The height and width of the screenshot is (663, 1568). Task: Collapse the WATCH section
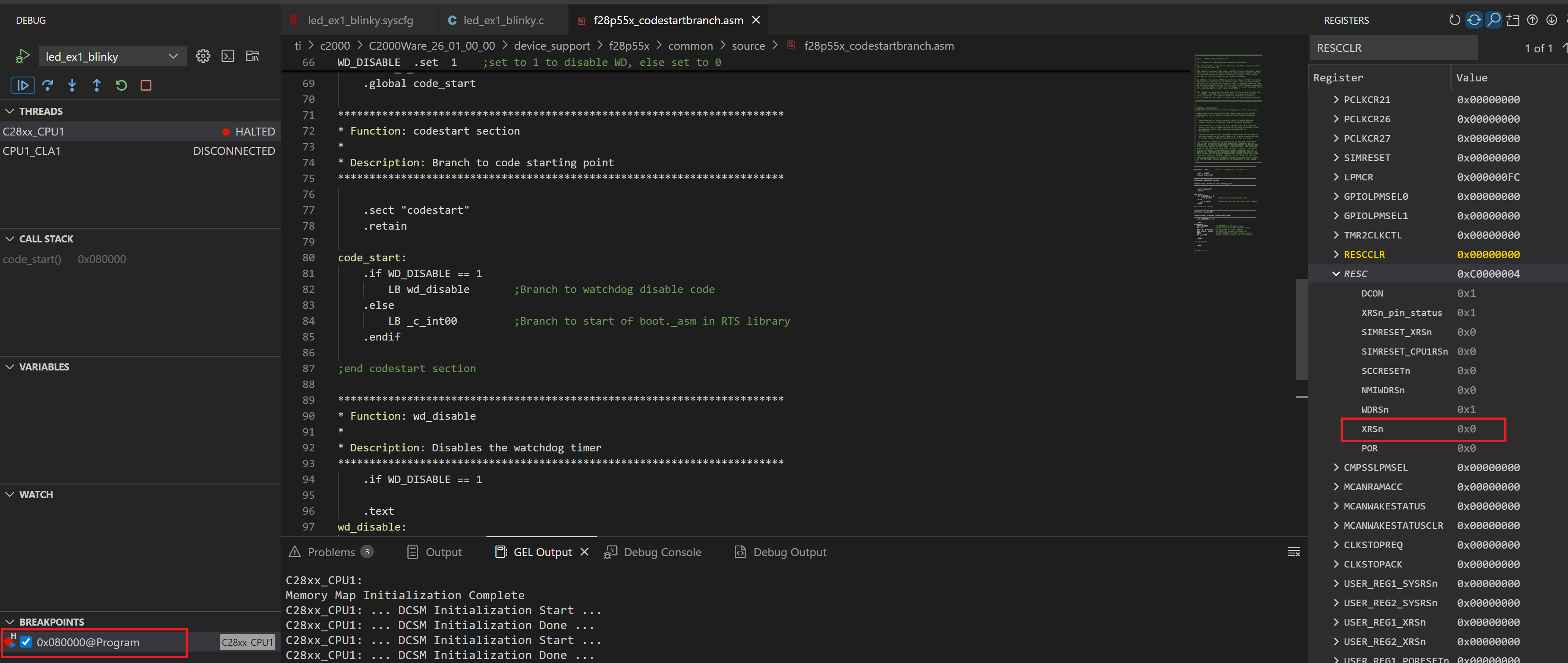(x=10, y=495)
